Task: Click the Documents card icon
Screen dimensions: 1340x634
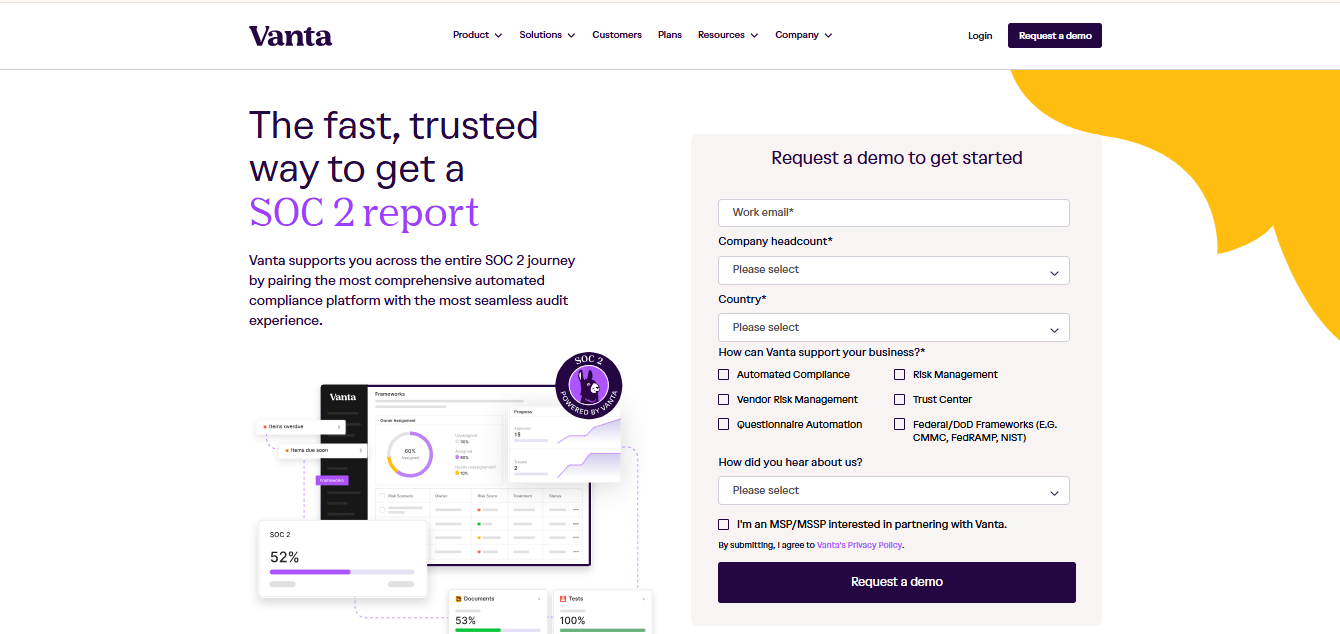Action: click(x=459, y=599)
